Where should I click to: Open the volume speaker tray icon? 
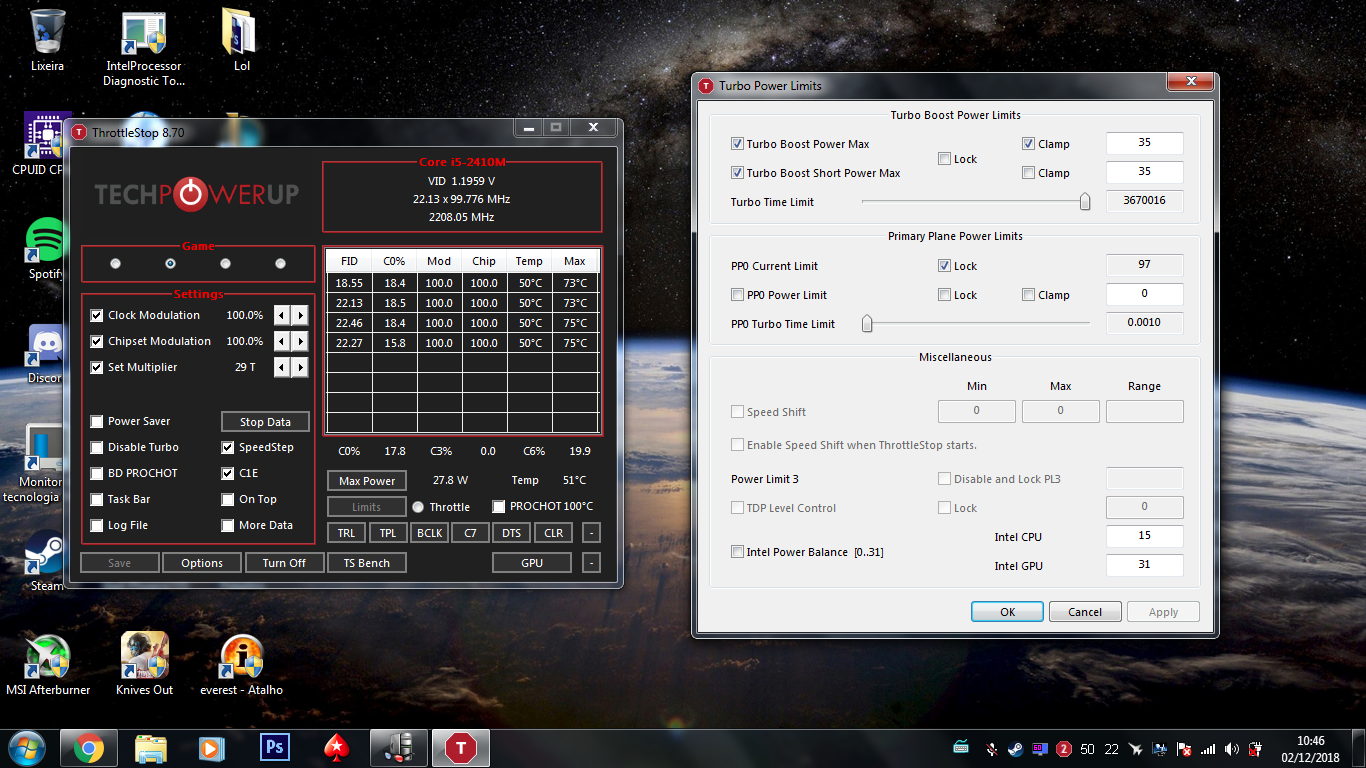tap(1232, 748)
